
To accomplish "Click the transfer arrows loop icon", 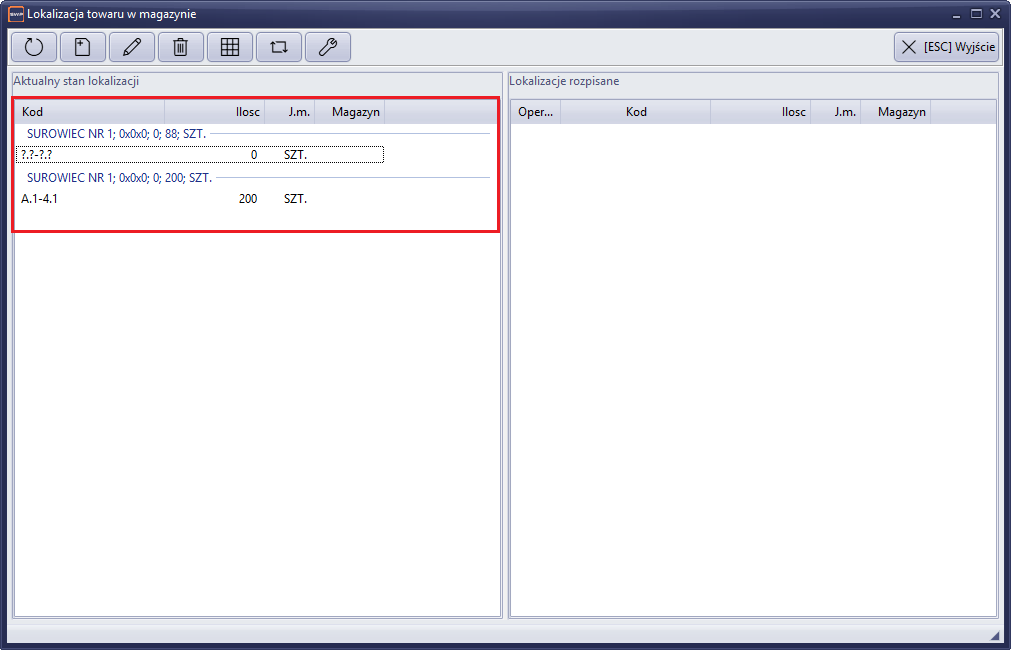I will pyautogui.click(x=279, y=47).
